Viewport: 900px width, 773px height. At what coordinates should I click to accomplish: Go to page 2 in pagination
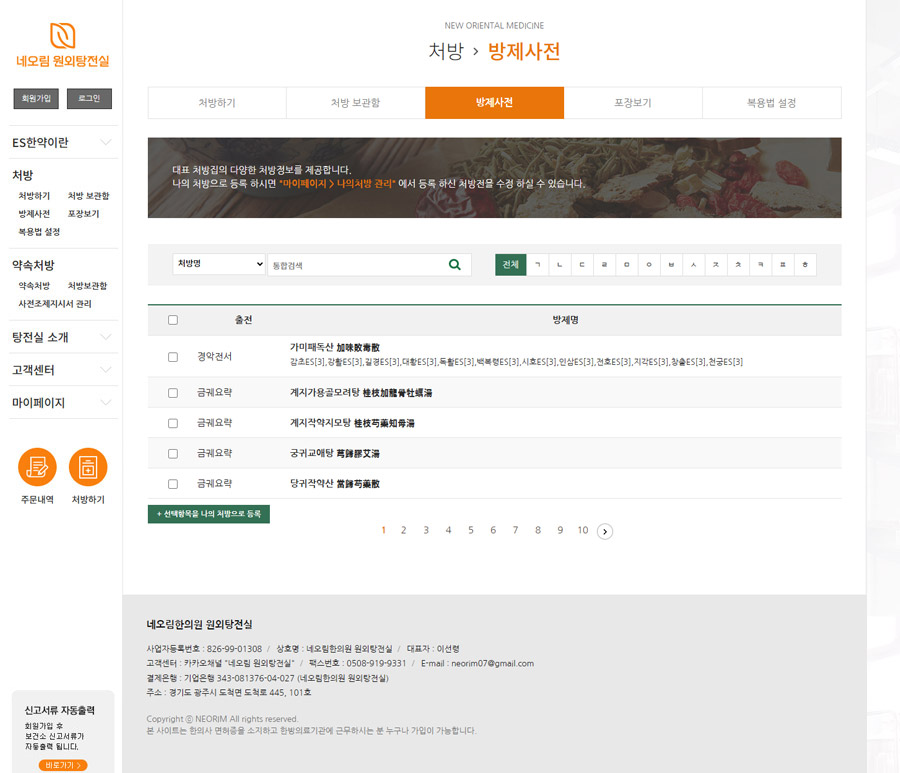(x=404, y=530)
